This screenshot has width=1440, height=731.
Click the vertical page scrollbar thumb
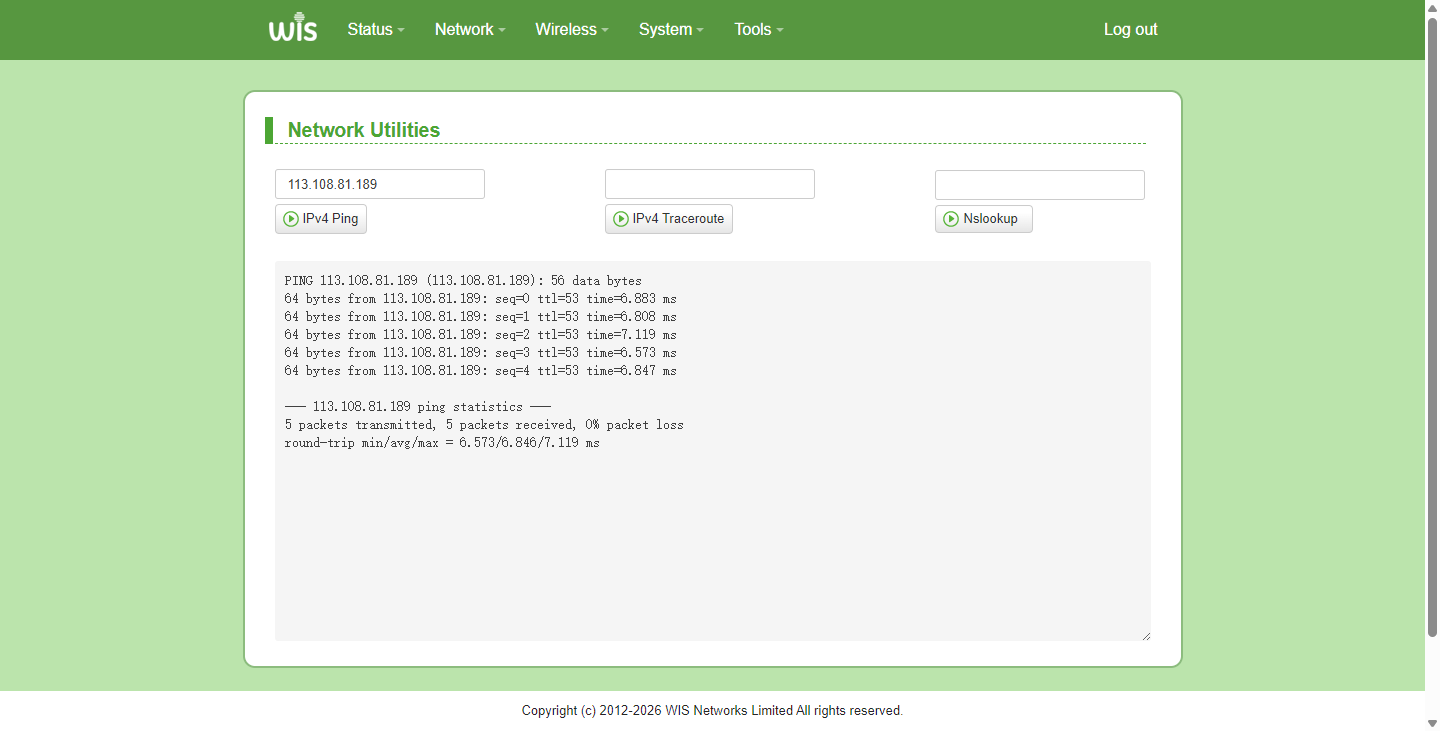(1432, 326)
